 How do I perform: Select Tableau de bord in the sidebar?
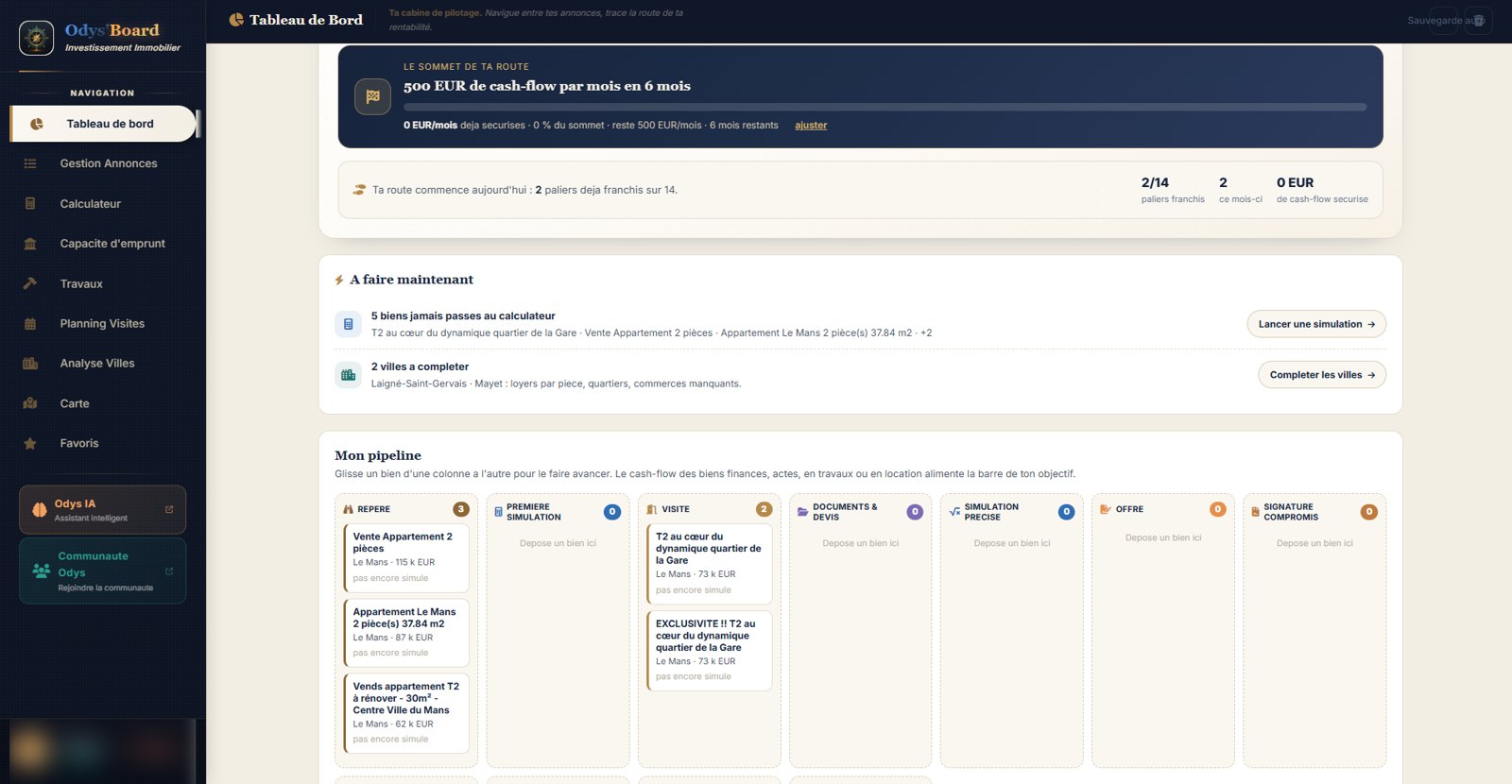(102, 124)
